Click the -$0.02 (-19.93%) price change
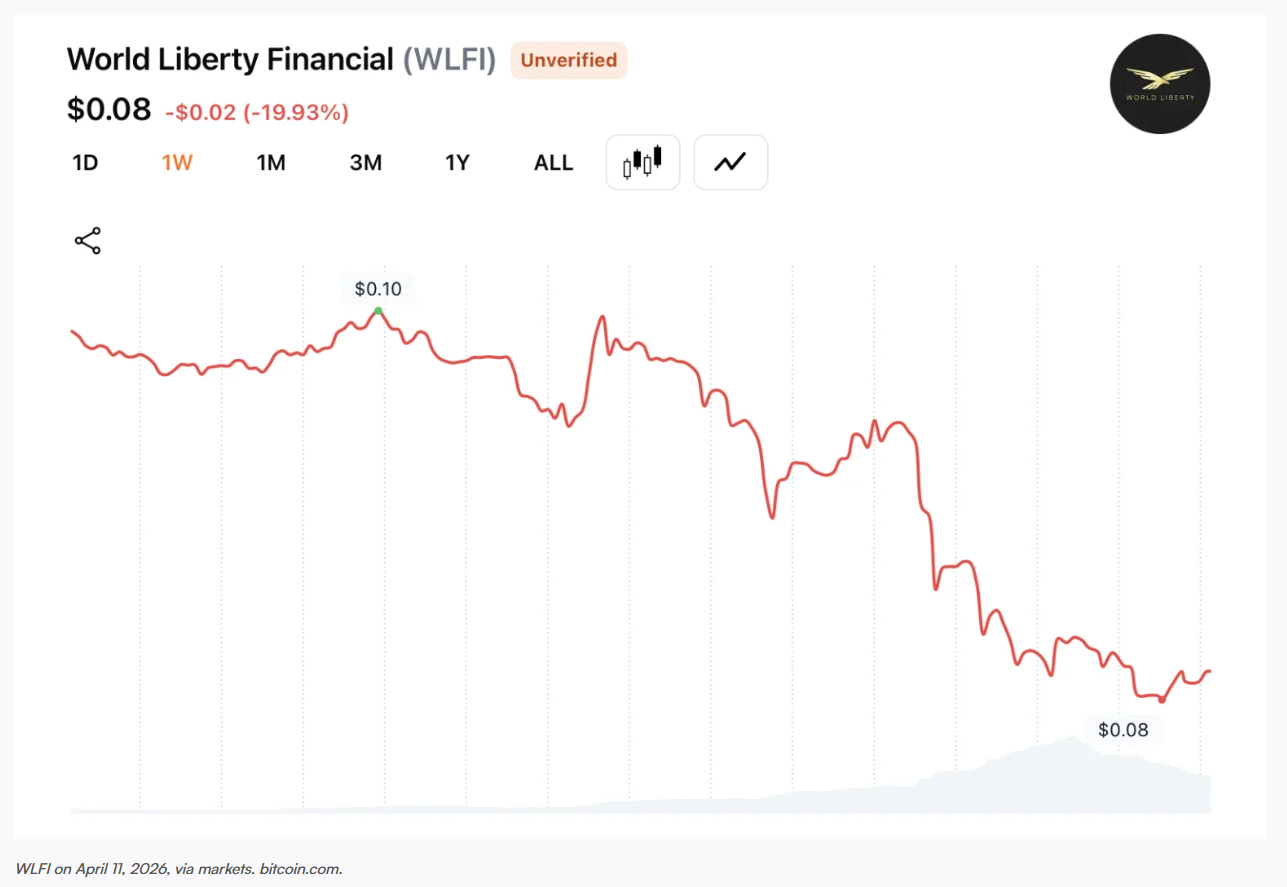The width and height of the screenshot is (1287, 887). click(257, 112)
